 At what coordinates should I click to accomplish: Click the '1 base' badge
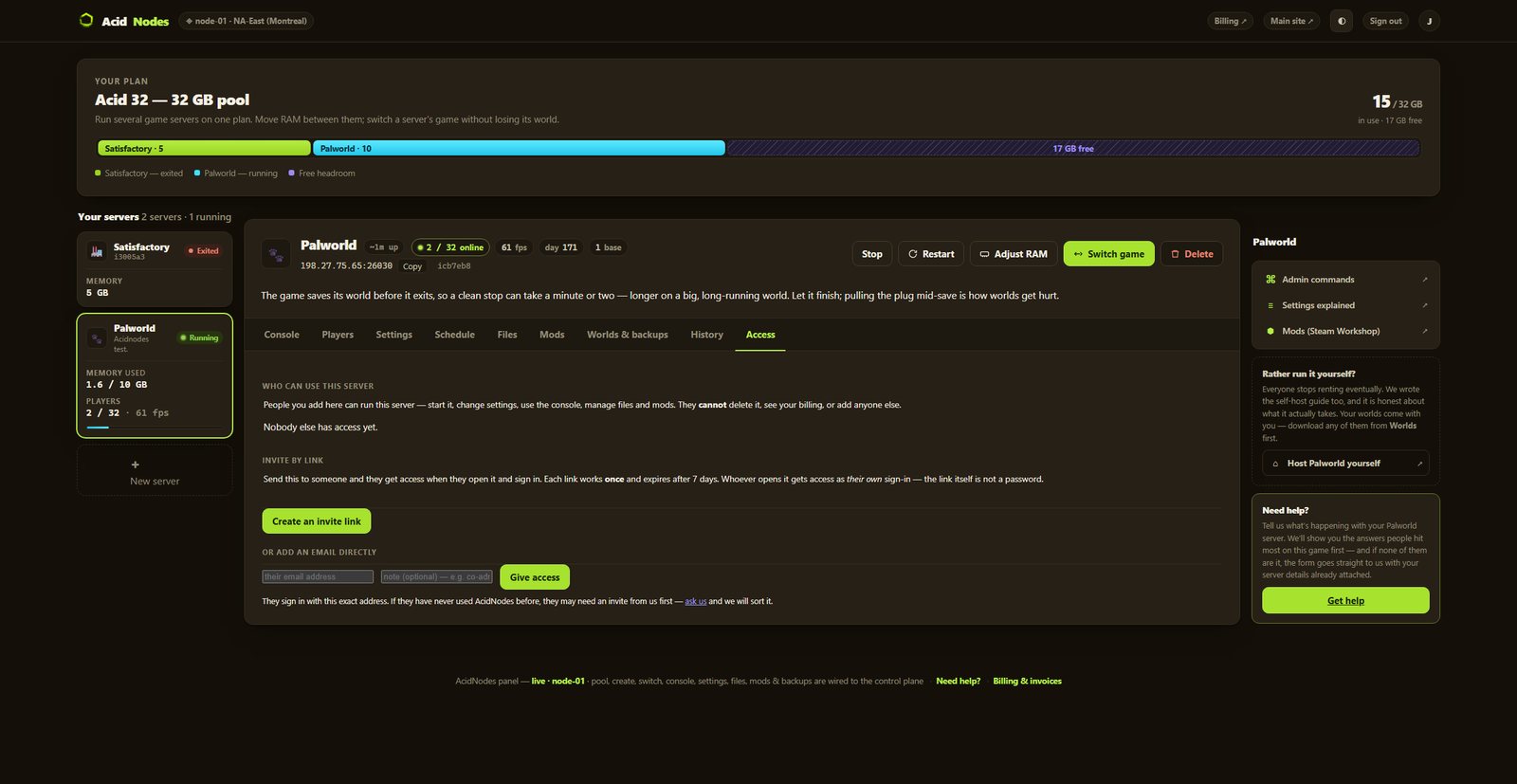[609, 247]
